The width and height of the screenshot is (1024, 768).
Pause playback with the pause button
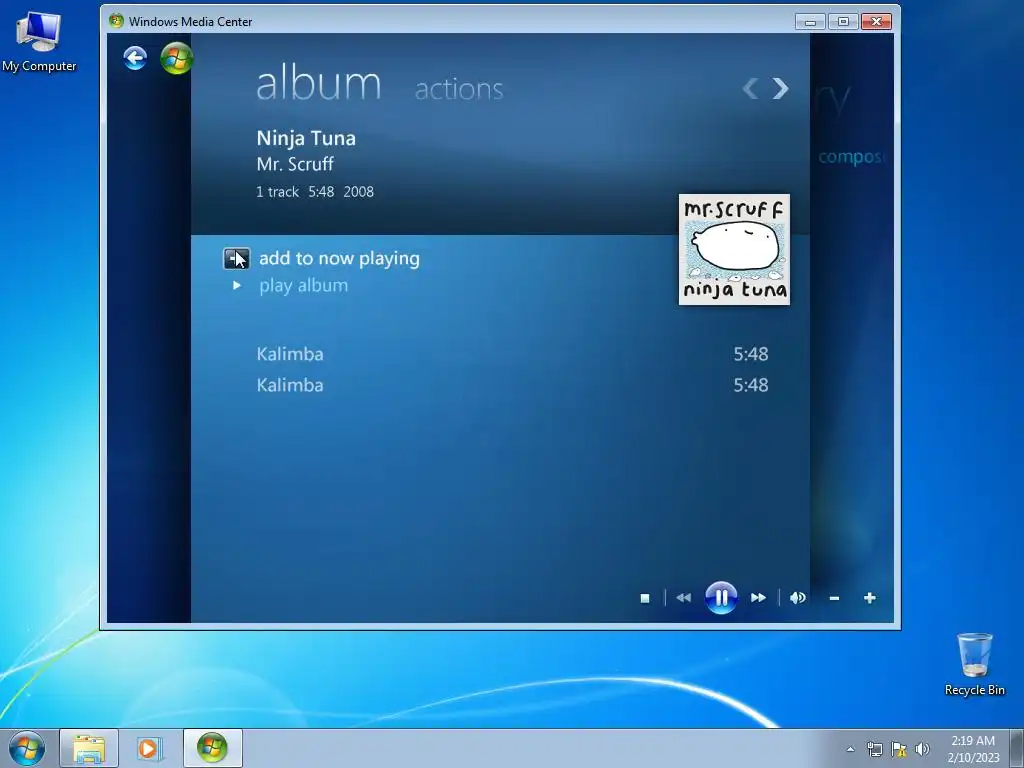click(721, 598)
